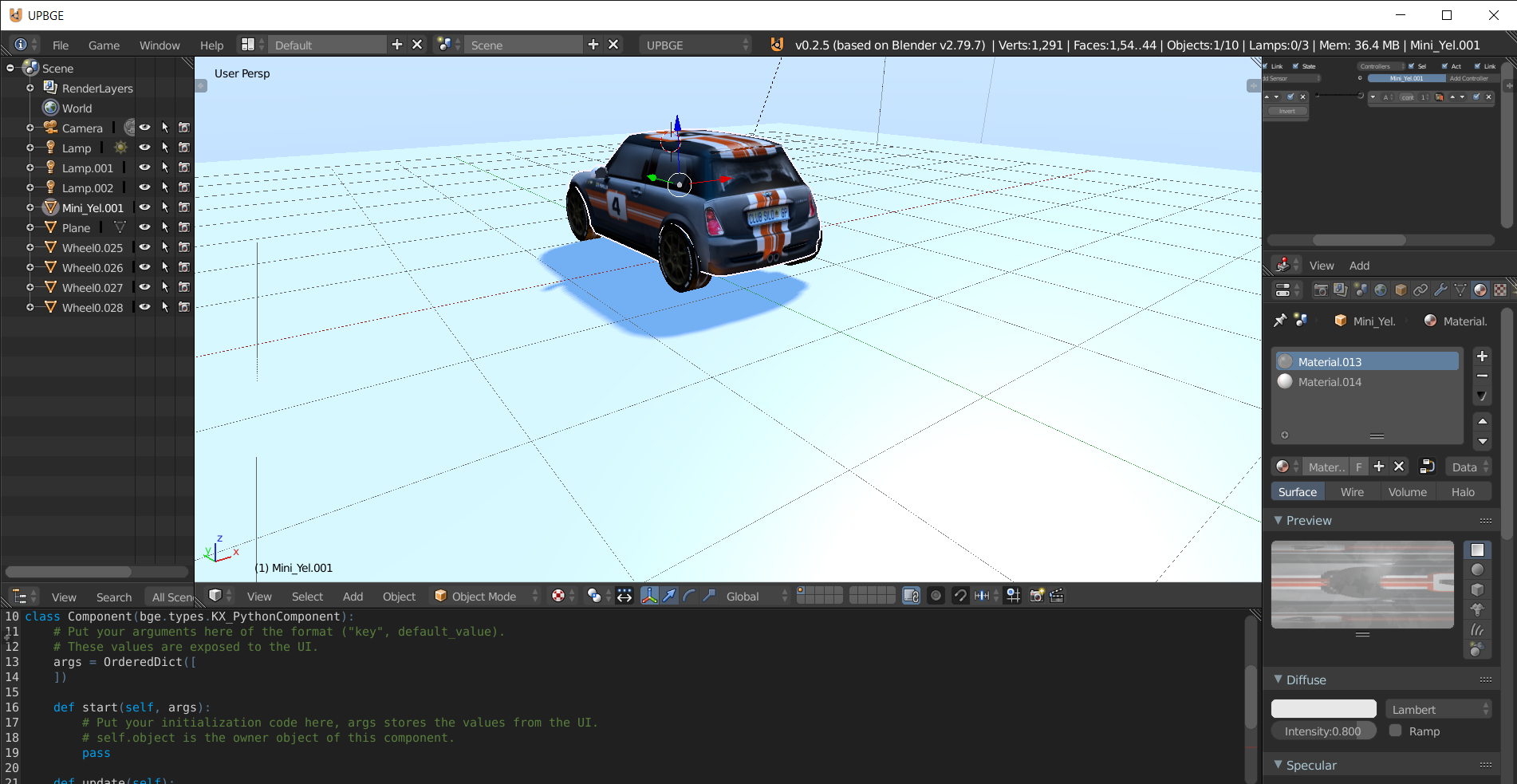This screenshot has height=784, width=1517.
Task: Click the OpenGL render animation clapper icon
Action: [x=1056, y=596]
